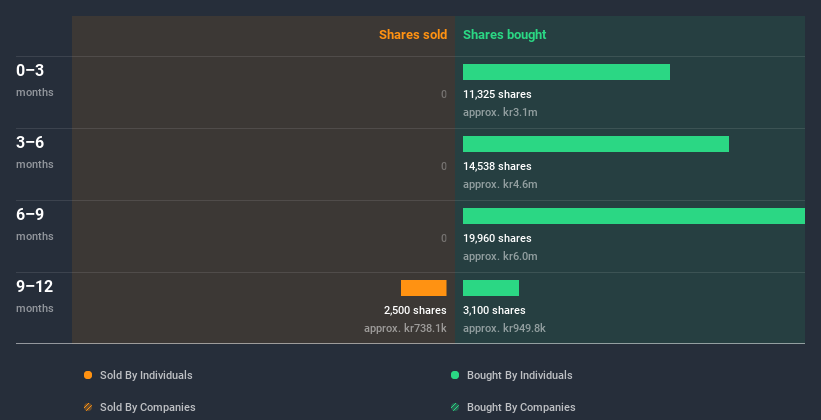
Task: Click the green bar for 3–6 months
Action: click(x=596, y=144)
